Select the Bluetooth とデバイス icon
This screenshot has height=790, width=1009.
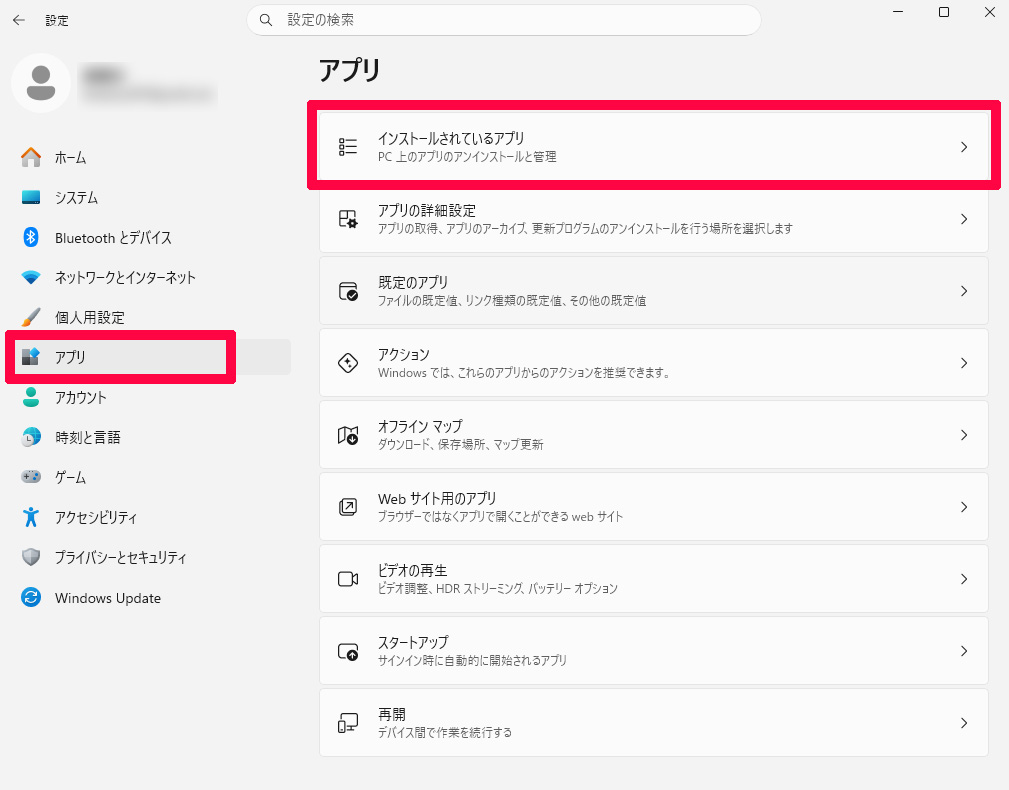click(31, 238)
